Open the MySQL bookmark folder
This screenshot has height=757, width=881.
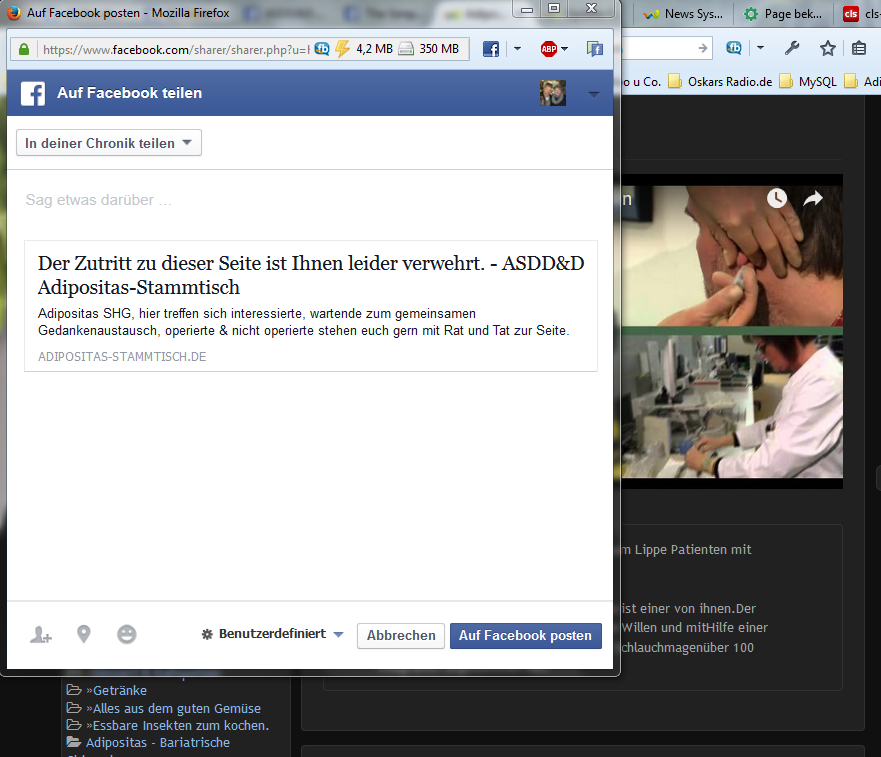pyautogui.click(x=807, y=82)
